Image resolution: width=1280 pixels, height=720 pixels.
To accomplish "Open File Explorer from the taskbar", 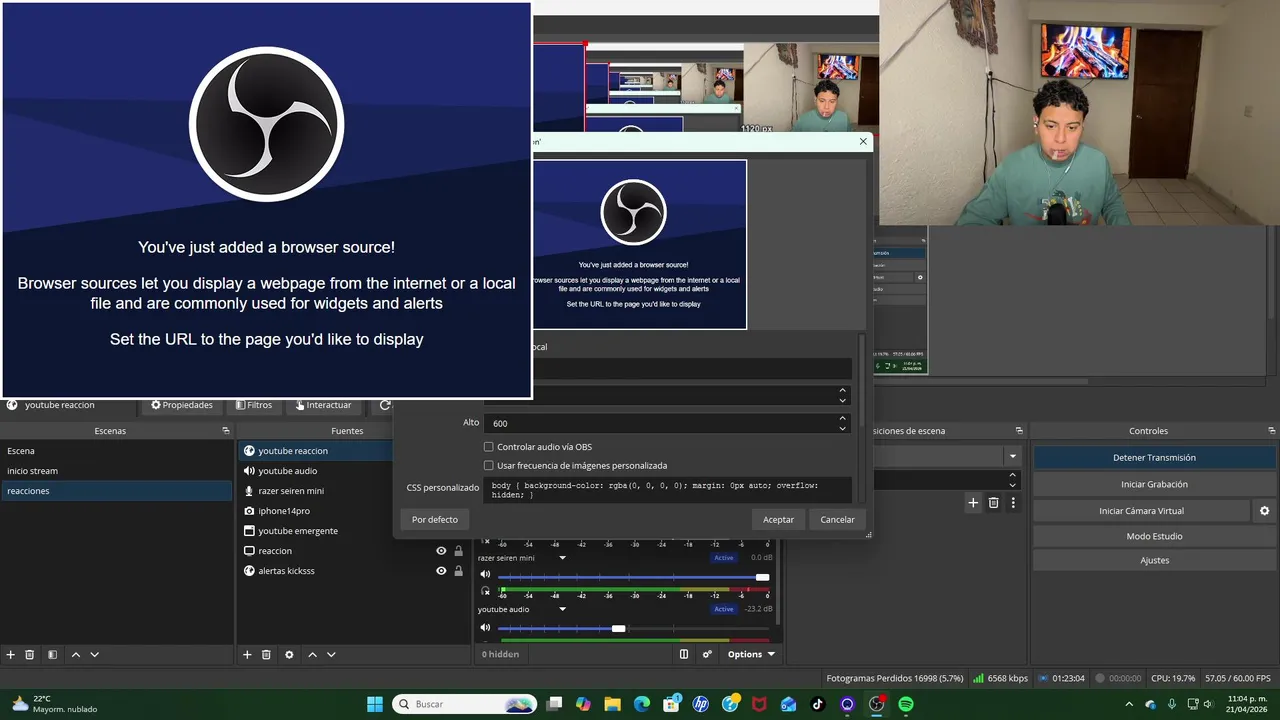I will tap(612, 704).
